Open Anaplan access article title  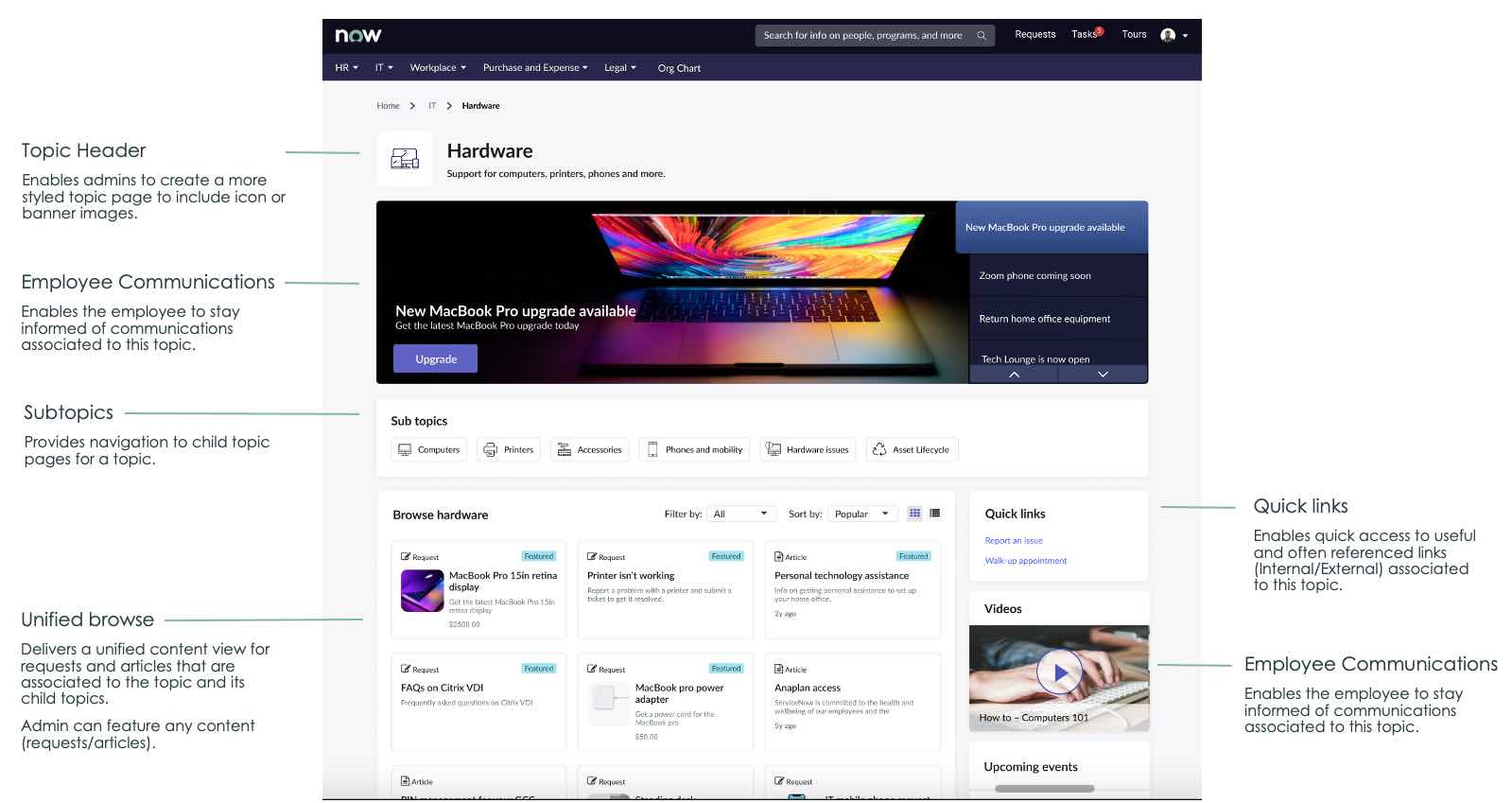click(808, 688)
